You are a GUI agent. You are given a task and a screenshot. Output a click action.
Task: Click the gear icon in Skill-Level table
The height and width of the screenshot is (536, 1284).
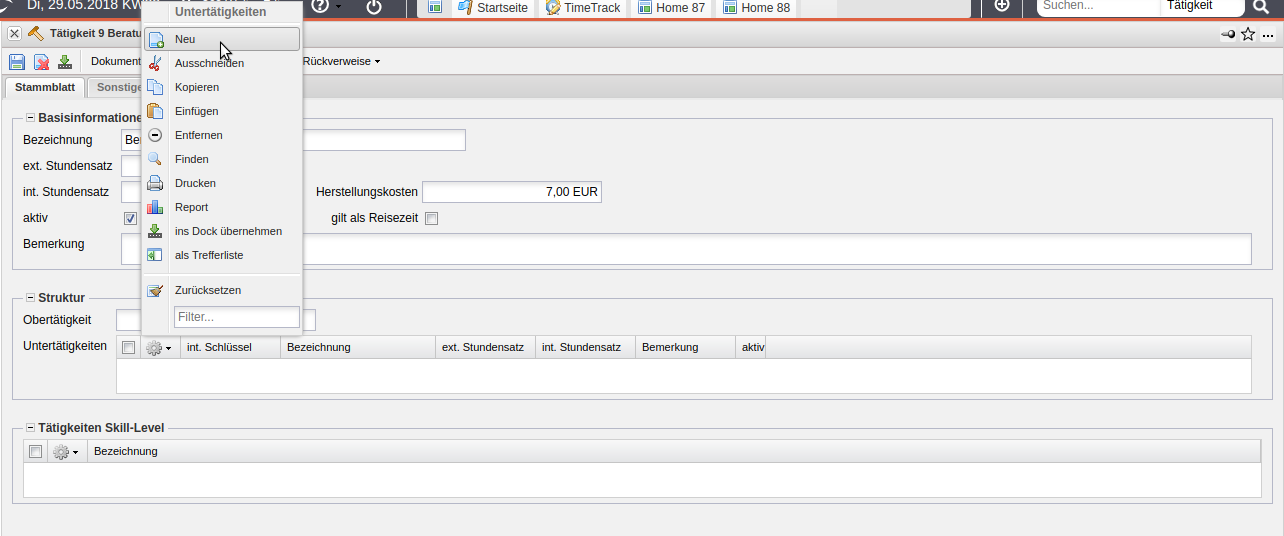tap(65, 452)
